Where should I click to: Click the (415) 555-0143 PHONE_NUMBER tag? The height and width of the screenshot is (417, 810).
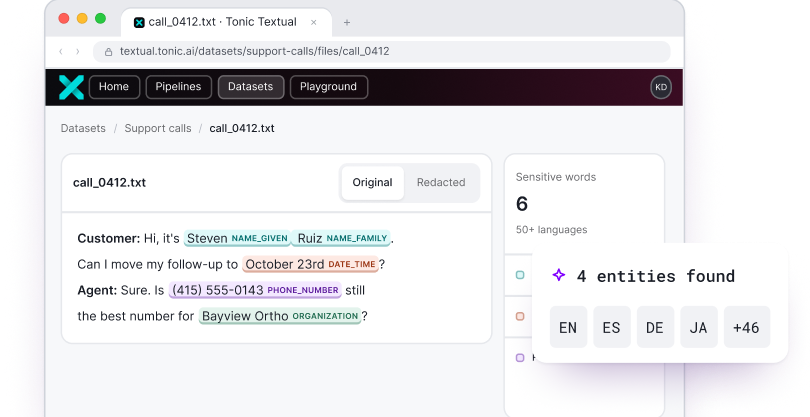point(255,290)
